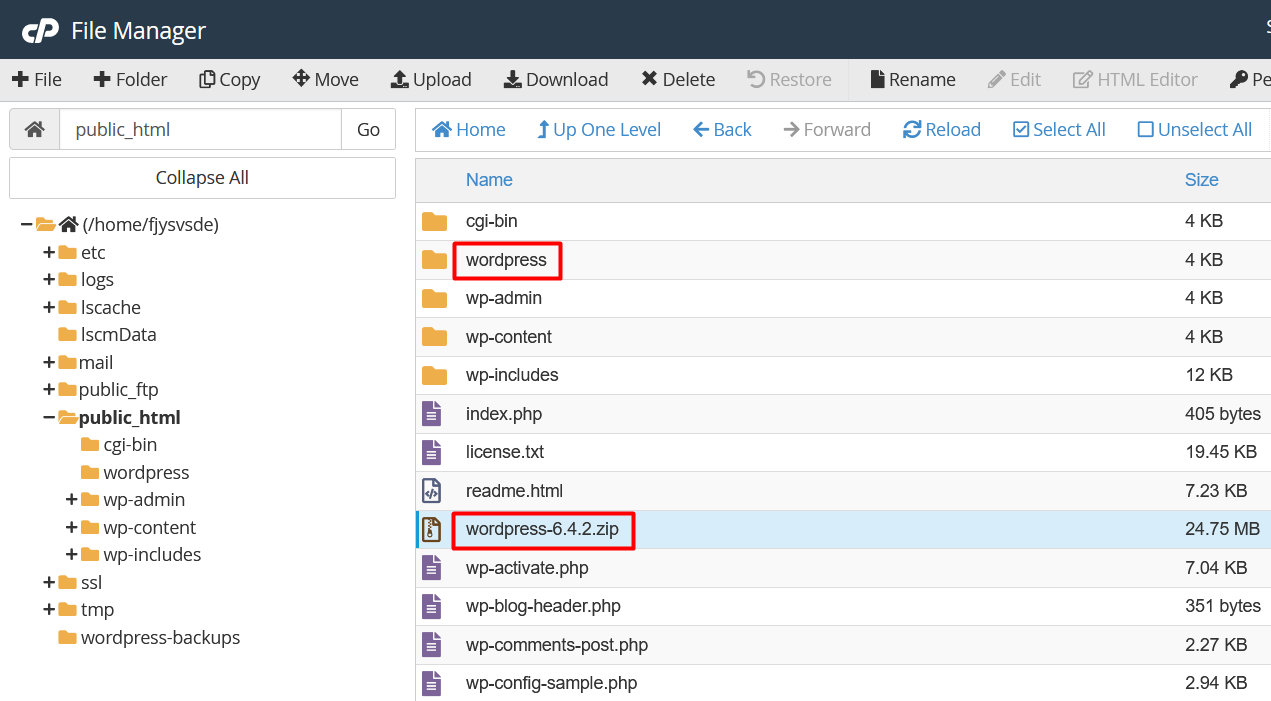Click Select All checkbox button
1271x701 pixels.
pyautogui.click(x=1058, y=130)
